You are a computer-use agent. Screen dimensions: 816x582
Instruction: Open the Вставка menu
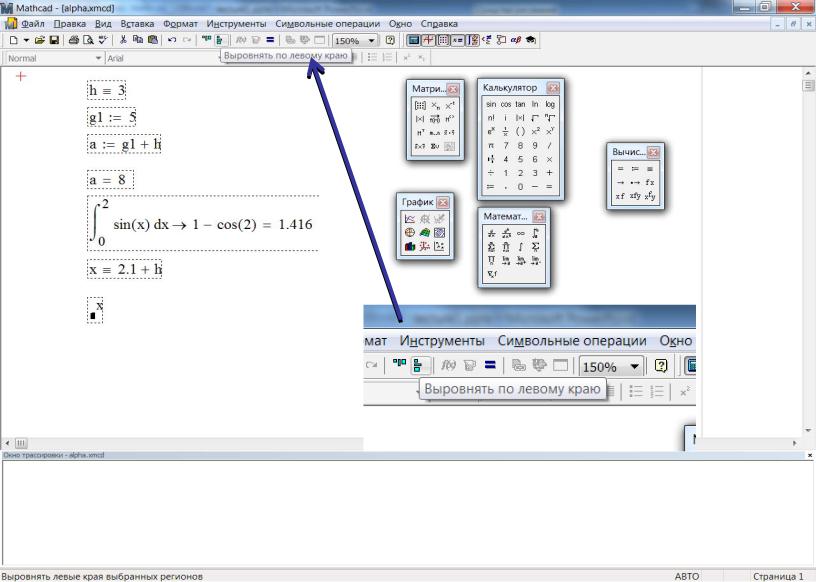(137, 24)
